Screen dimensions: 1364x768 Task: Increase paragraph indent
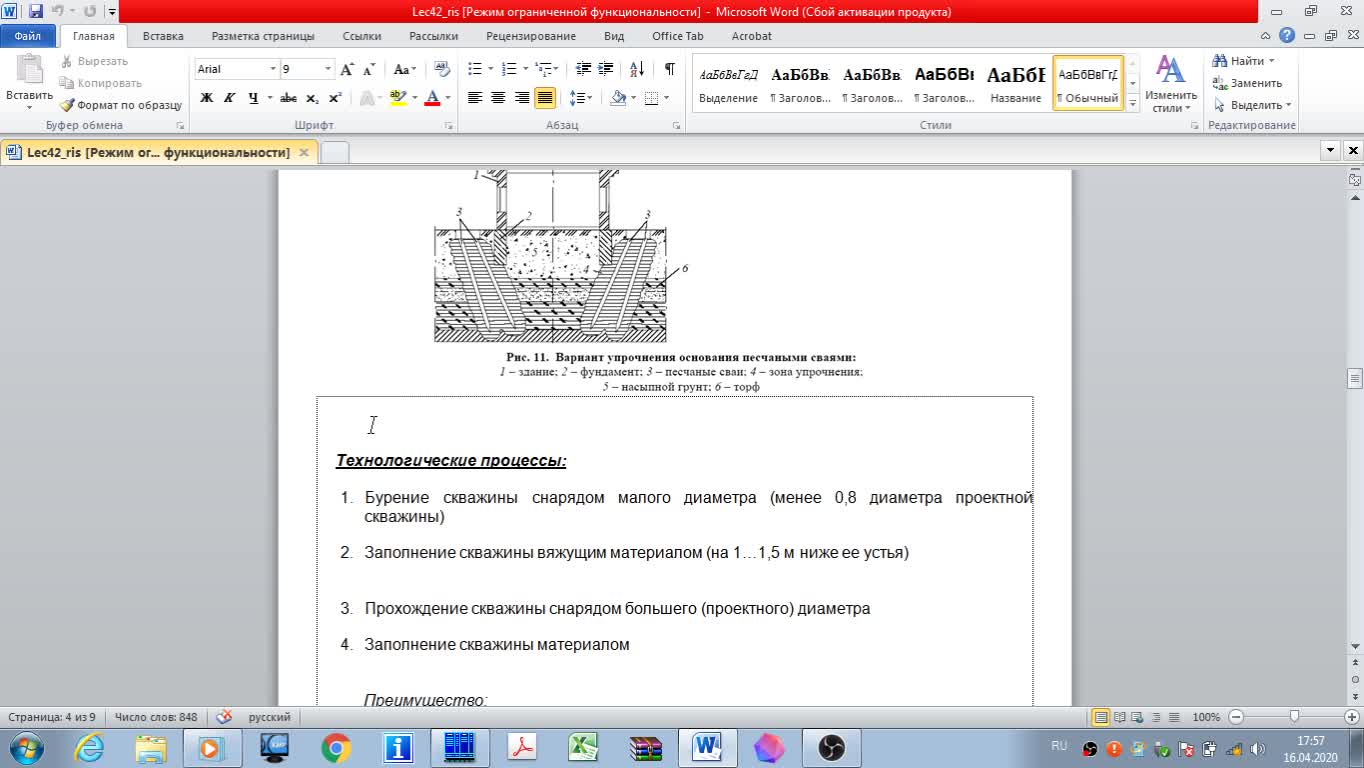[x=606, y=69]
